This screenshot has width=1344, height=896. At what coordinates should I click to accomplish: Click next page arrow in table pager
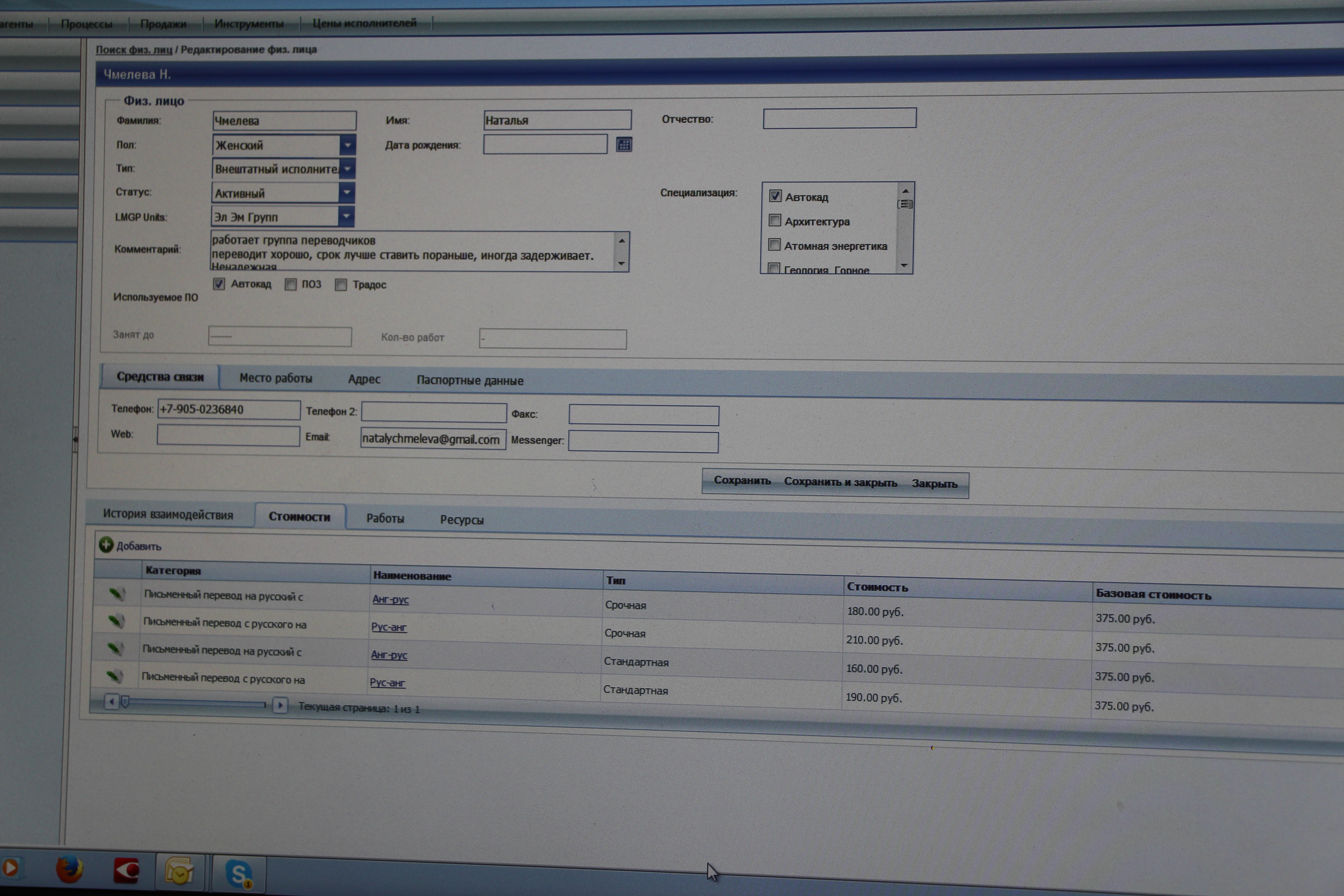279,705
